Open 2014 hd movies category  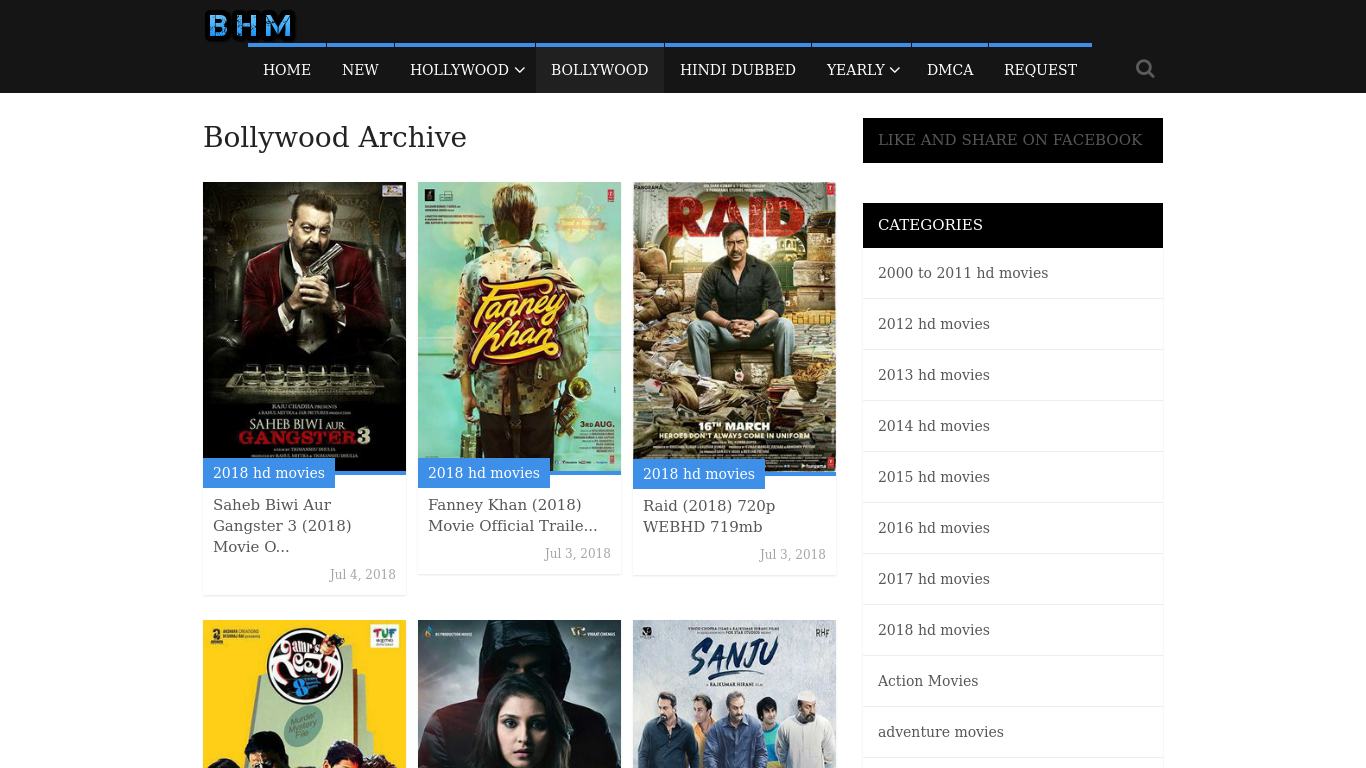tap(934, 426)
